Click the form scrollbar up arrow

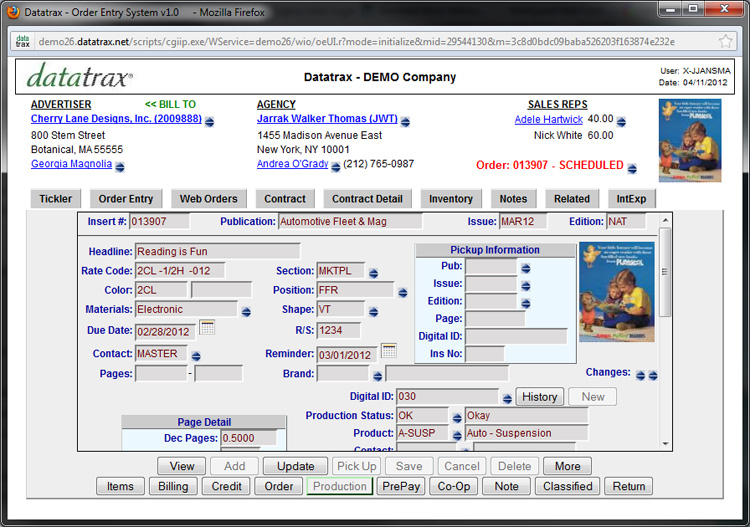point(665,220)
